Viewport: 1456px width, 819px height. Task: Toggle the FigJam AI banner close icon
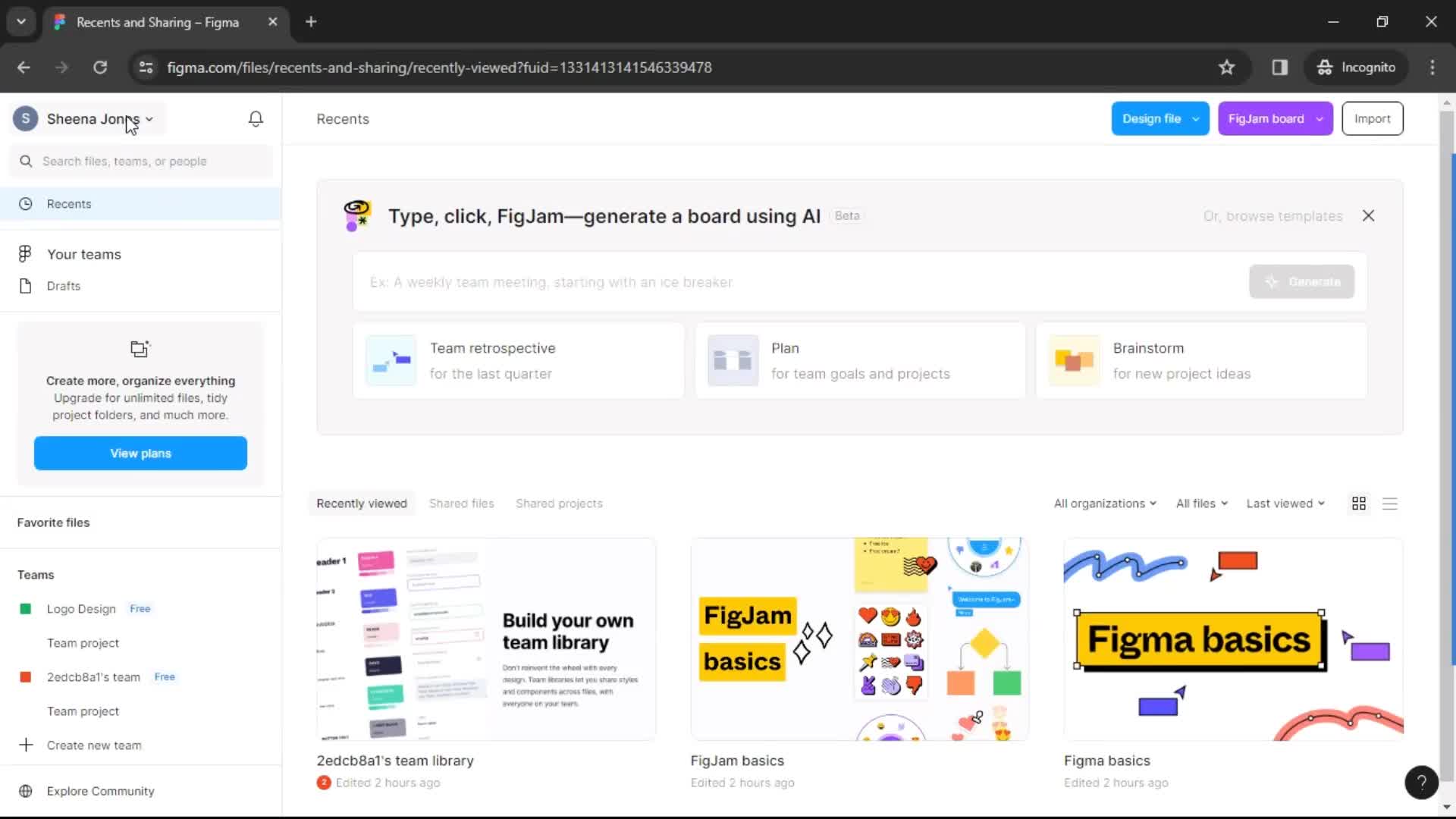1367,216
